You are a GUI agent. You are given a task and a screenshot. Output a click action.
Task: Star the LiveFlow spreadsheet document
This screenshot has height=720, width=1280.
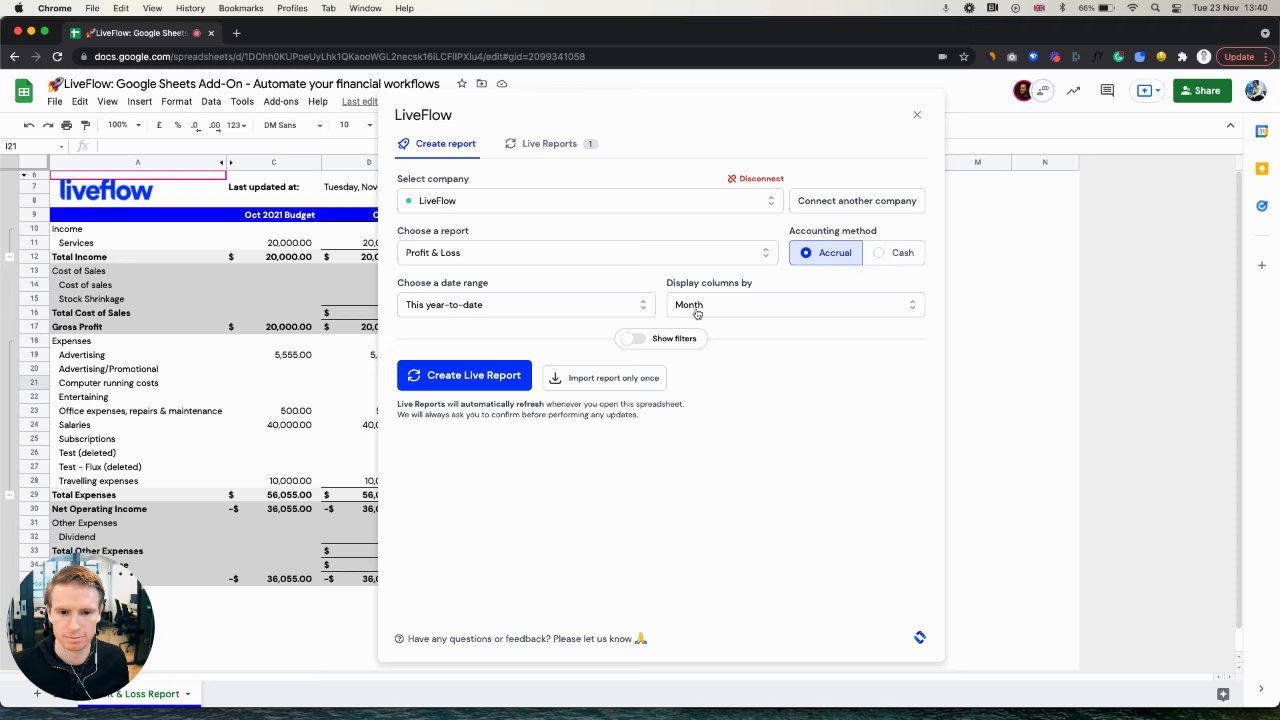pos(461,84)
